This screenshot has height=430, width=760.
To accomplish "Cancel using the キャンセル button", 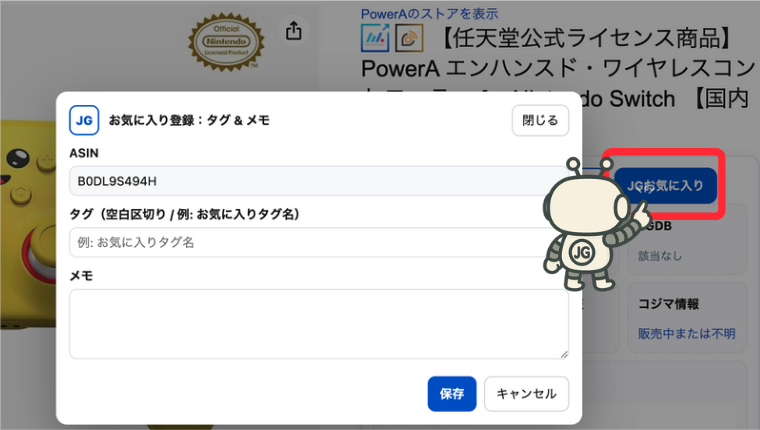I will pyautogui.click(x=526, y=394).
